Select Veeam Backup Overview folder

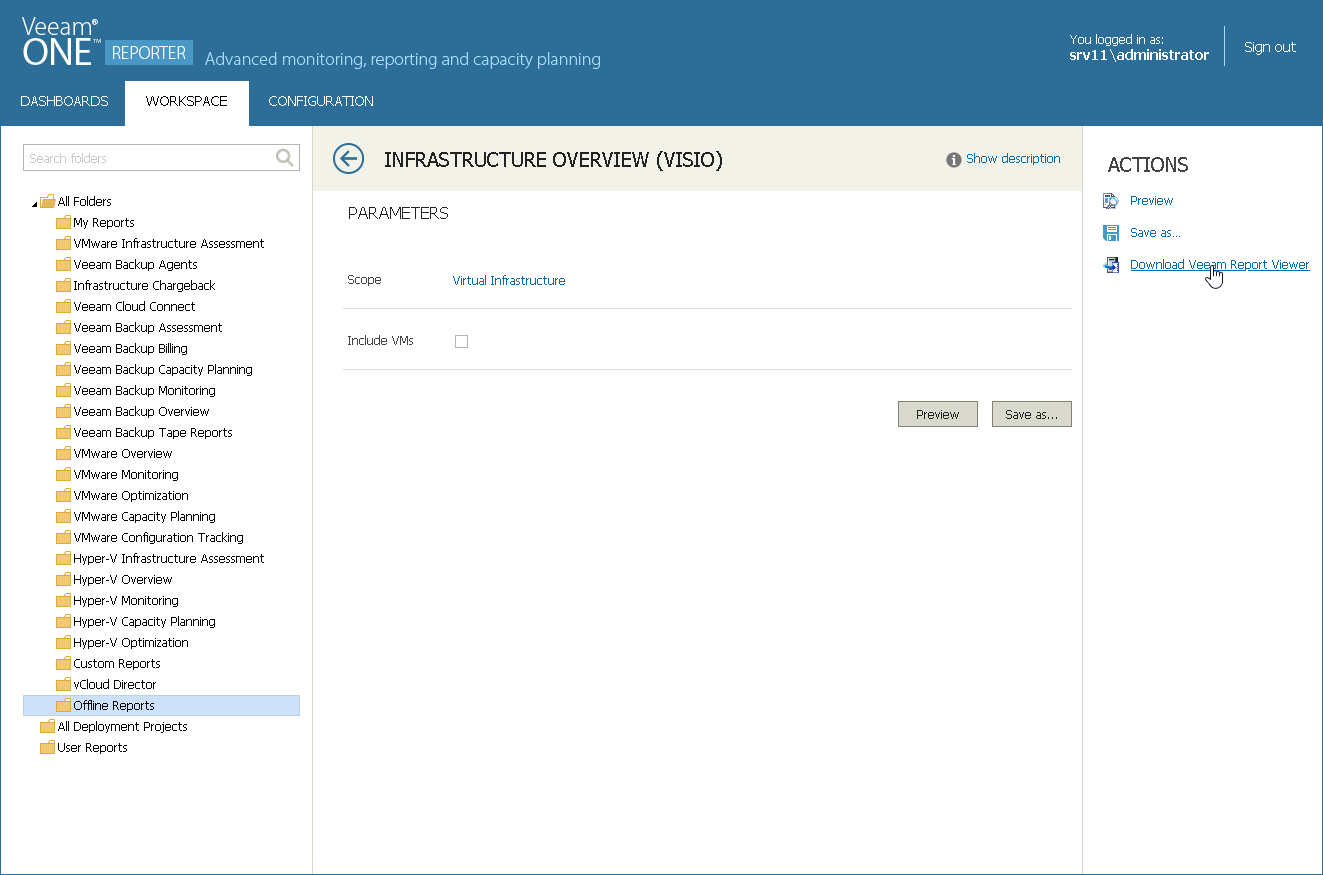[141, 411]
